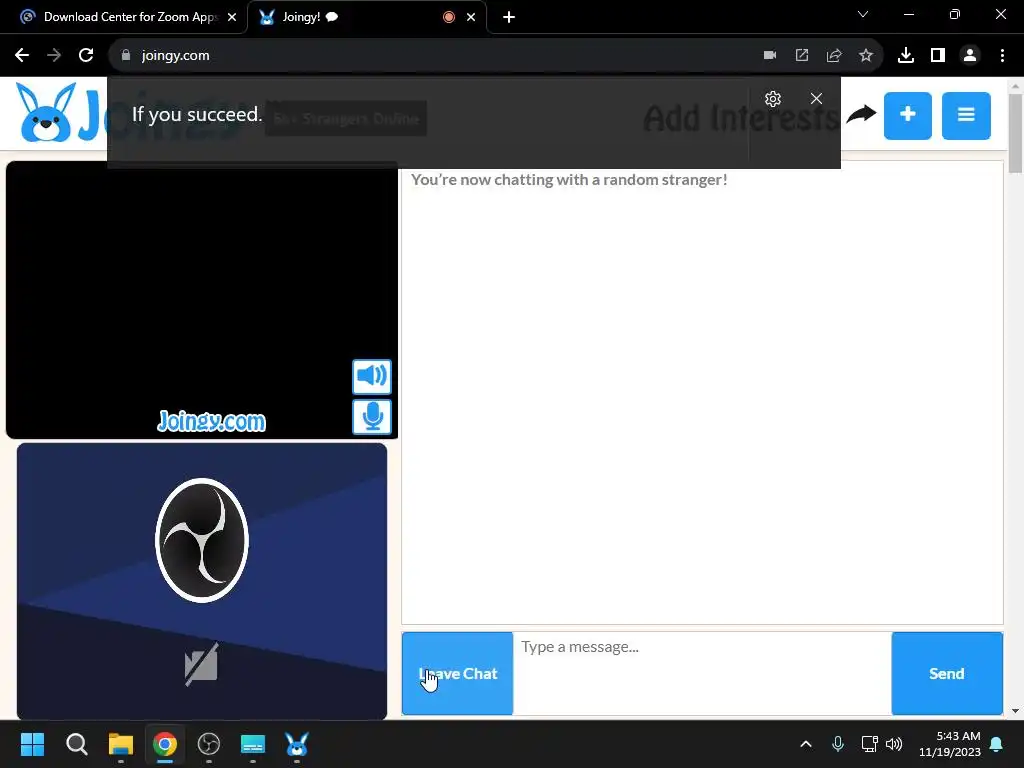Viewport: 1024px width, 768px height.
Task: View site information lock icon
Action: (x=125, y=56)
